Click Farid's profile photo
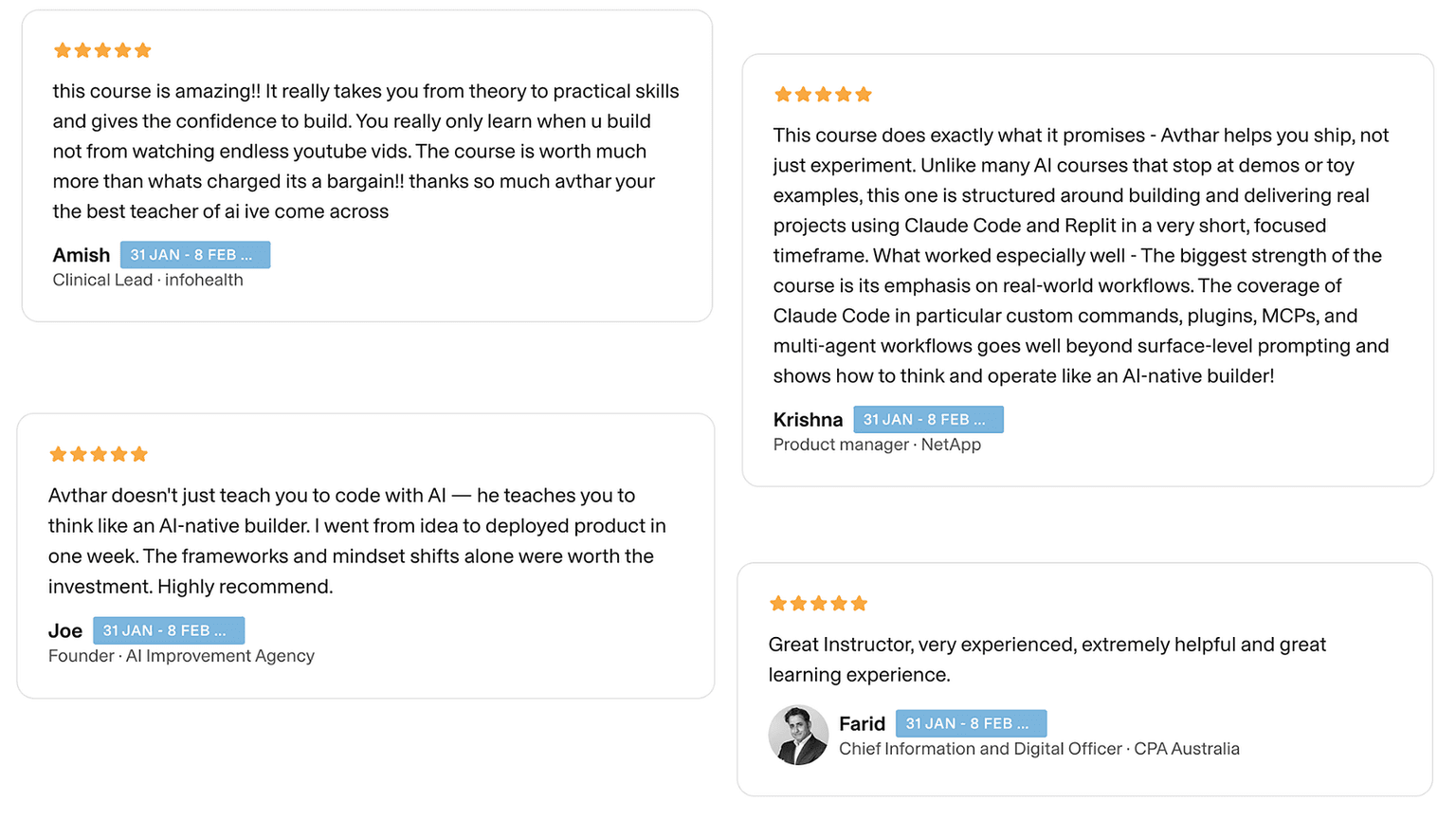Screen dimensions: 1456x819 tap(798, 735)
